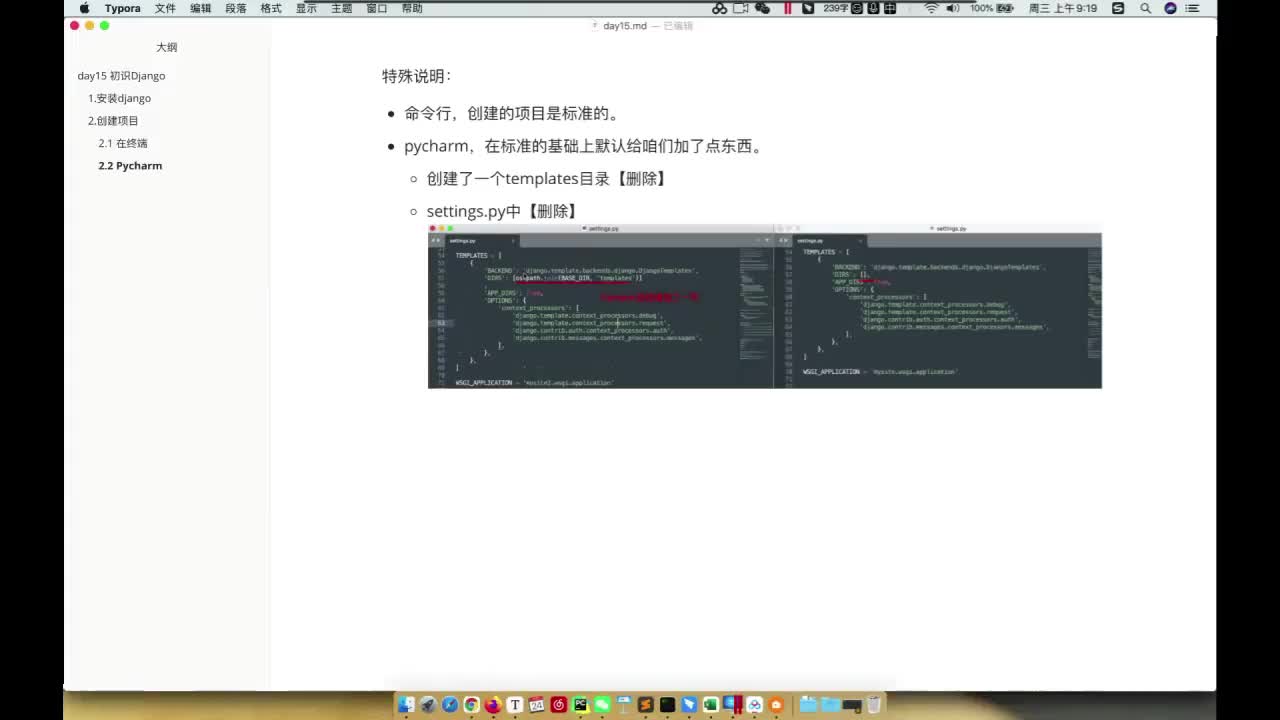Click the bullet line starting with pycharm
This screenshot has width=1280, height=720.
click(585, 146)
